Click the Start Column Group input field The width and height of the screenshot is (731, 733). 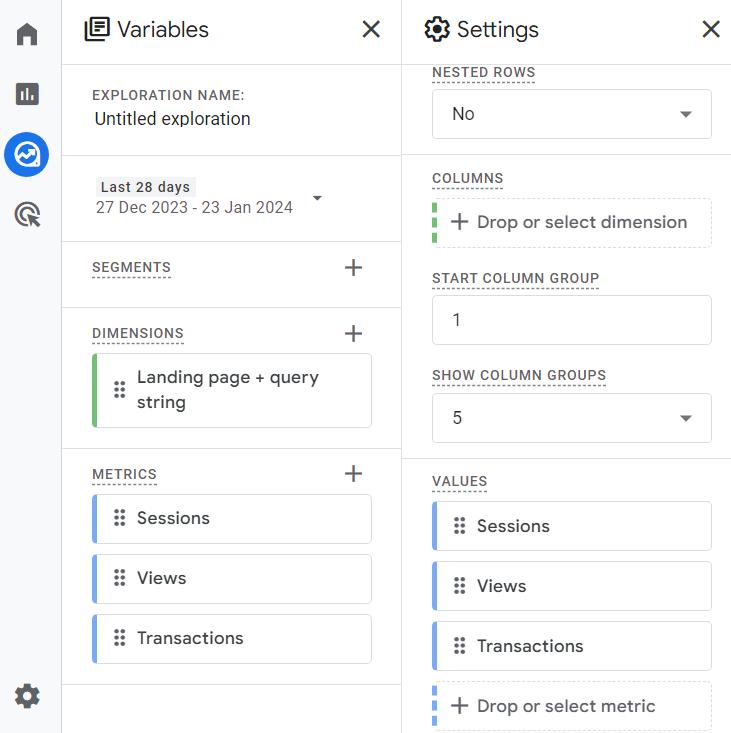click(x=571, y=320)
